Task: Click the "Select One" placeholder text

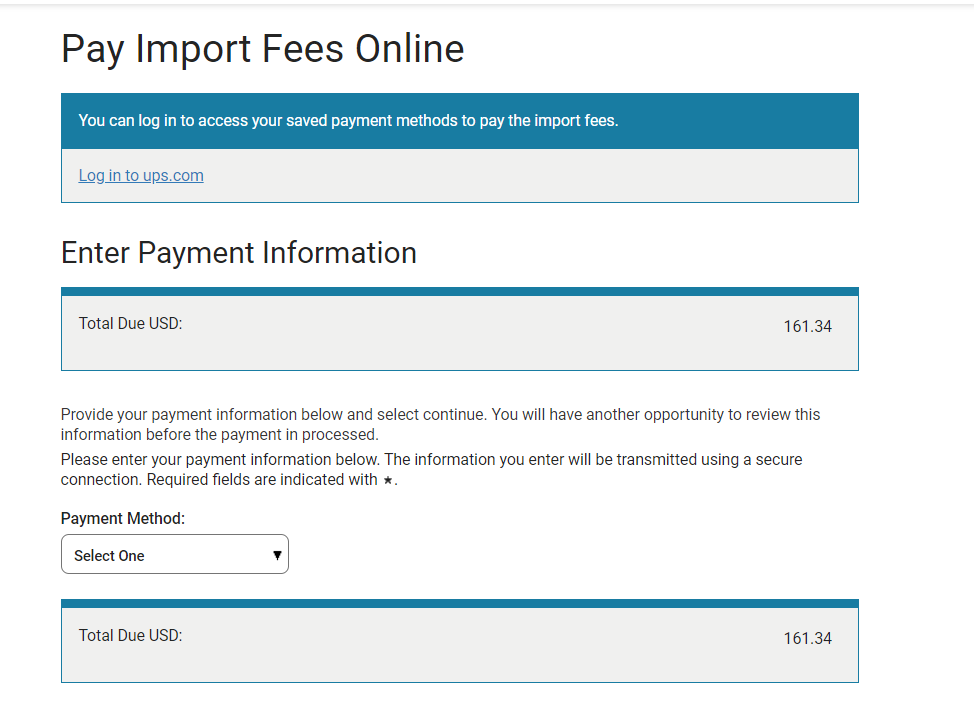Action: coord(109,556)
